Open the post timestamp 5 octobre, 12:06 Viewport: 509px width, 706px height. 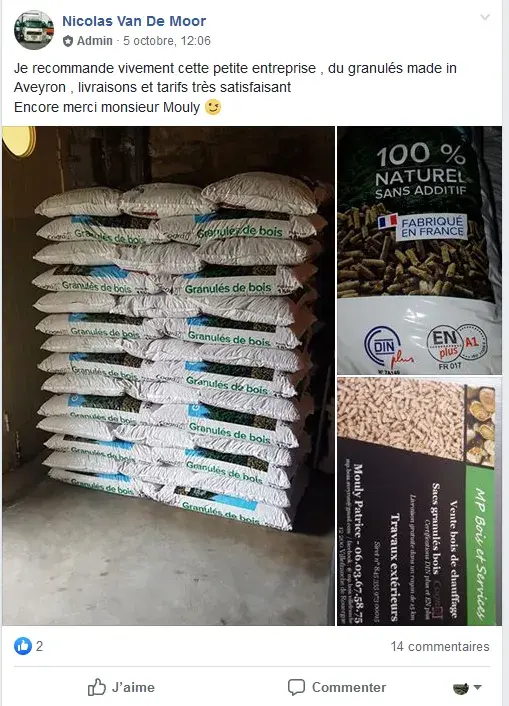pos(167,41)
